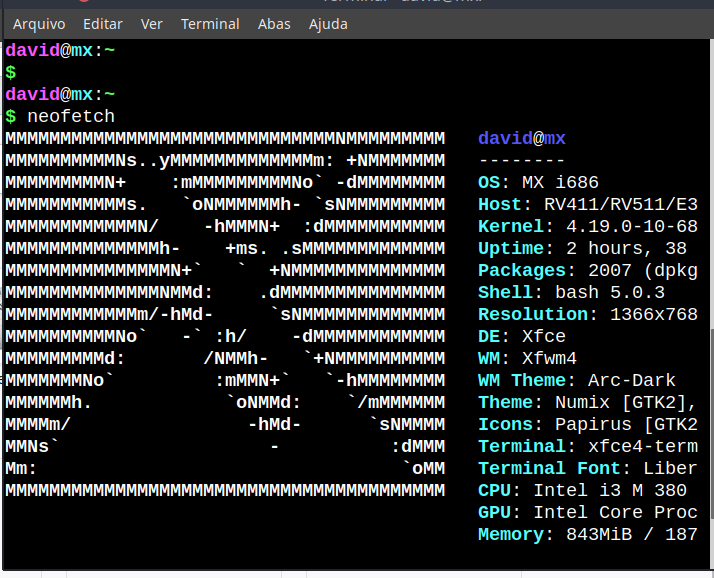Click the 'Host: RV411/RV511/E3' line
This screenshot has width=714, height=578.
click(x=588, y=205)
